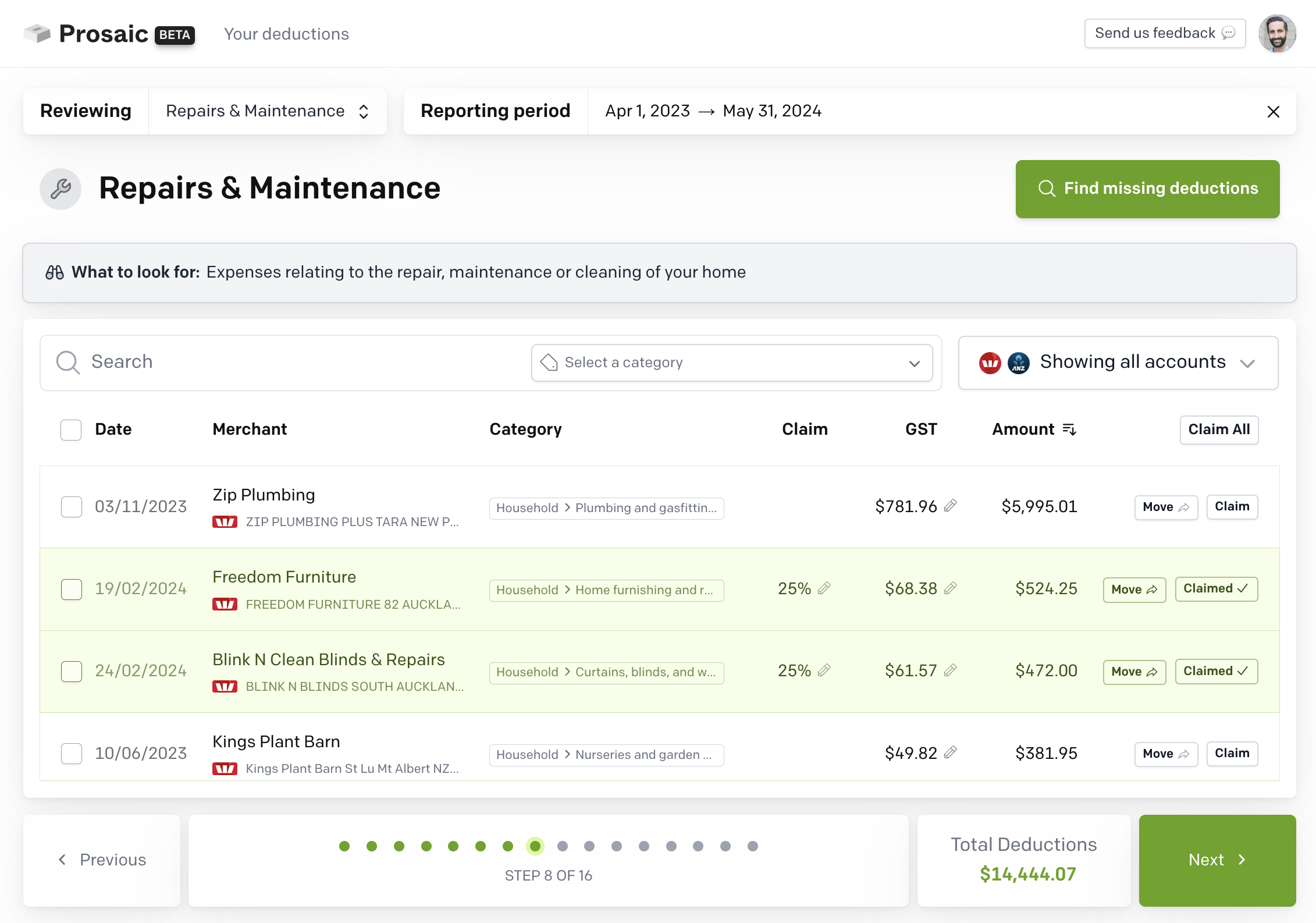Tick the checkbox for Zip Plumbing row
Image resolution: width=1316 pixels, height=923 pixels.
pos(71,506)
